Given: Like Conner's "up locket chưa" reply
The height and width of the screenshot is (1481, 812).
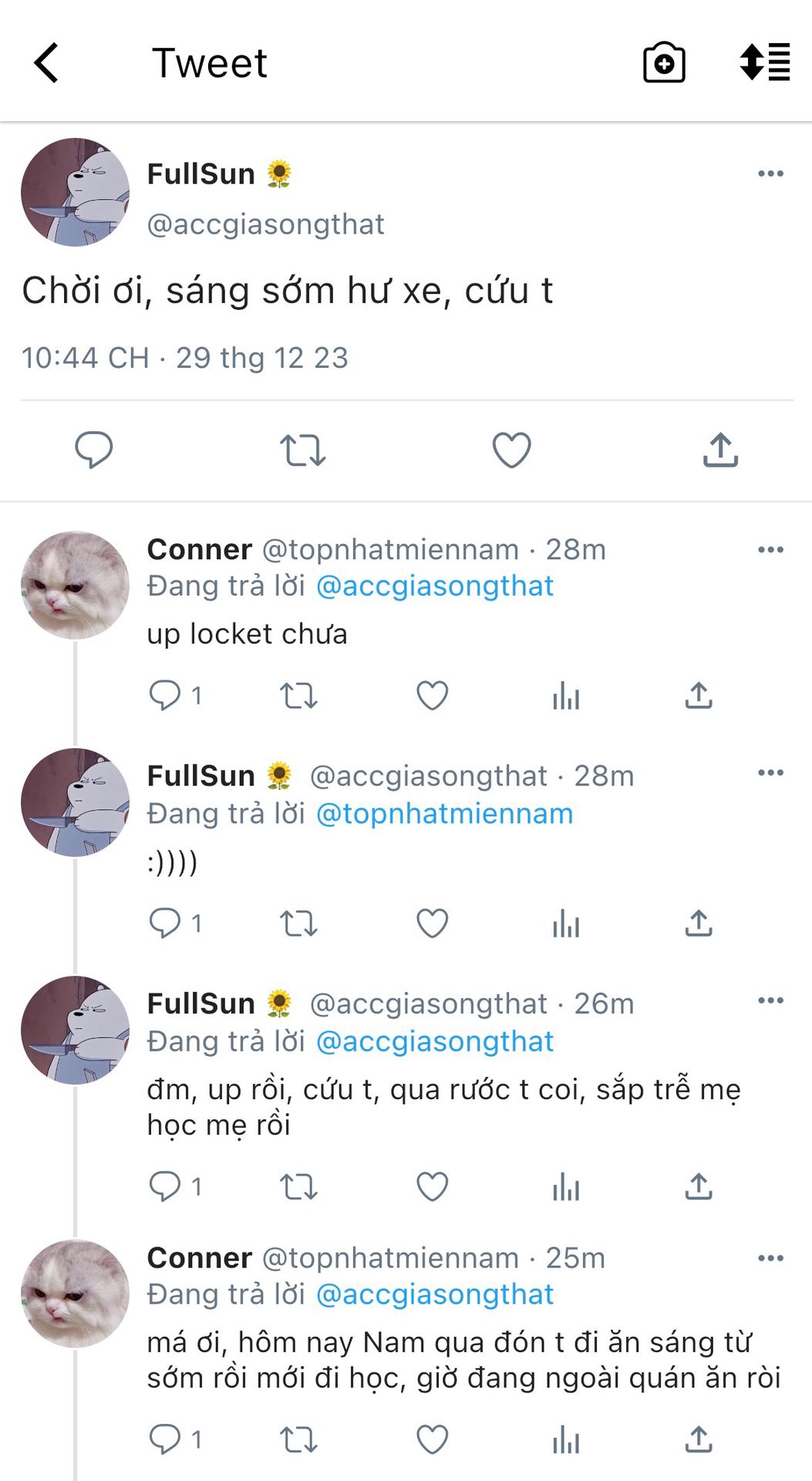Looking at the screenshot, I should (x=432, y=696).
